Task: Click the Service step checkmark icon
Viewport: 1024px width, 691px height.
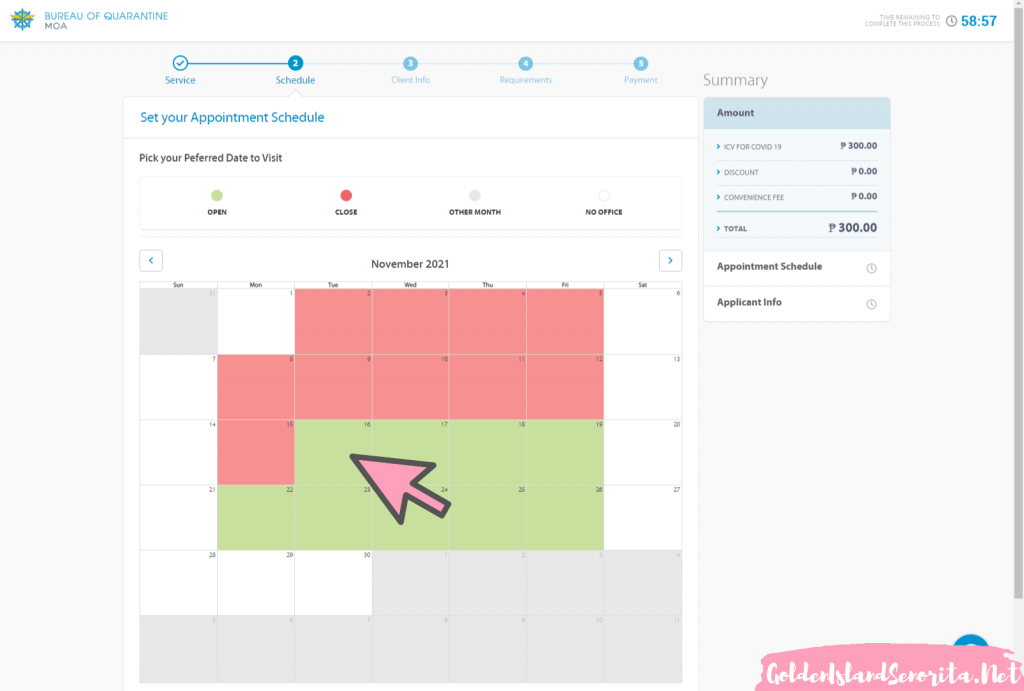Action: click(180, 63)
